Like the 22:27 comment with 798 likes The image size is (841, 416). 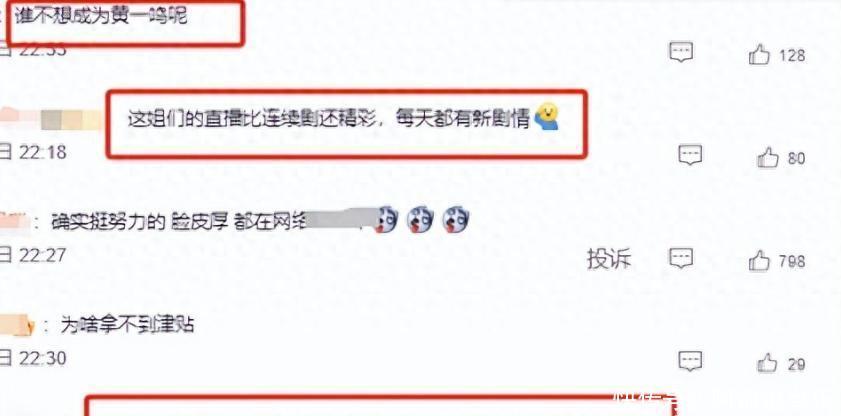tap(759, 261)
